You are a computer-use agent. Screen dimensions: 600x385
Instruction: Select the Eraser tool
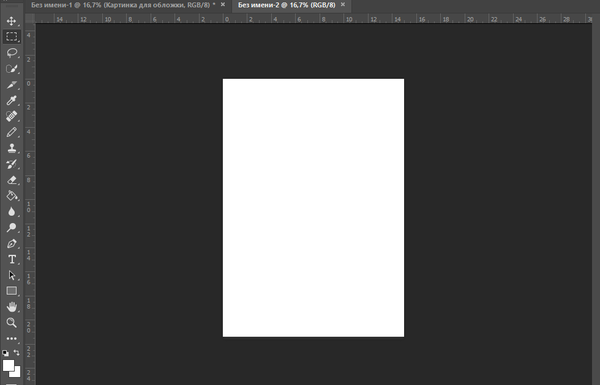11,180
